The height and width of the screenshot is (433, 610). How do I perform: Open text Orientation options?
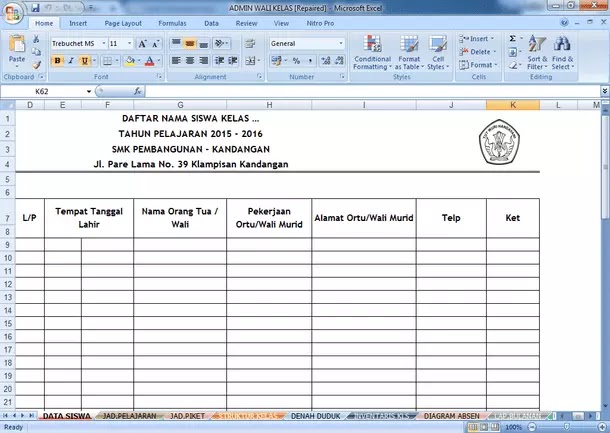click(221, 43)
